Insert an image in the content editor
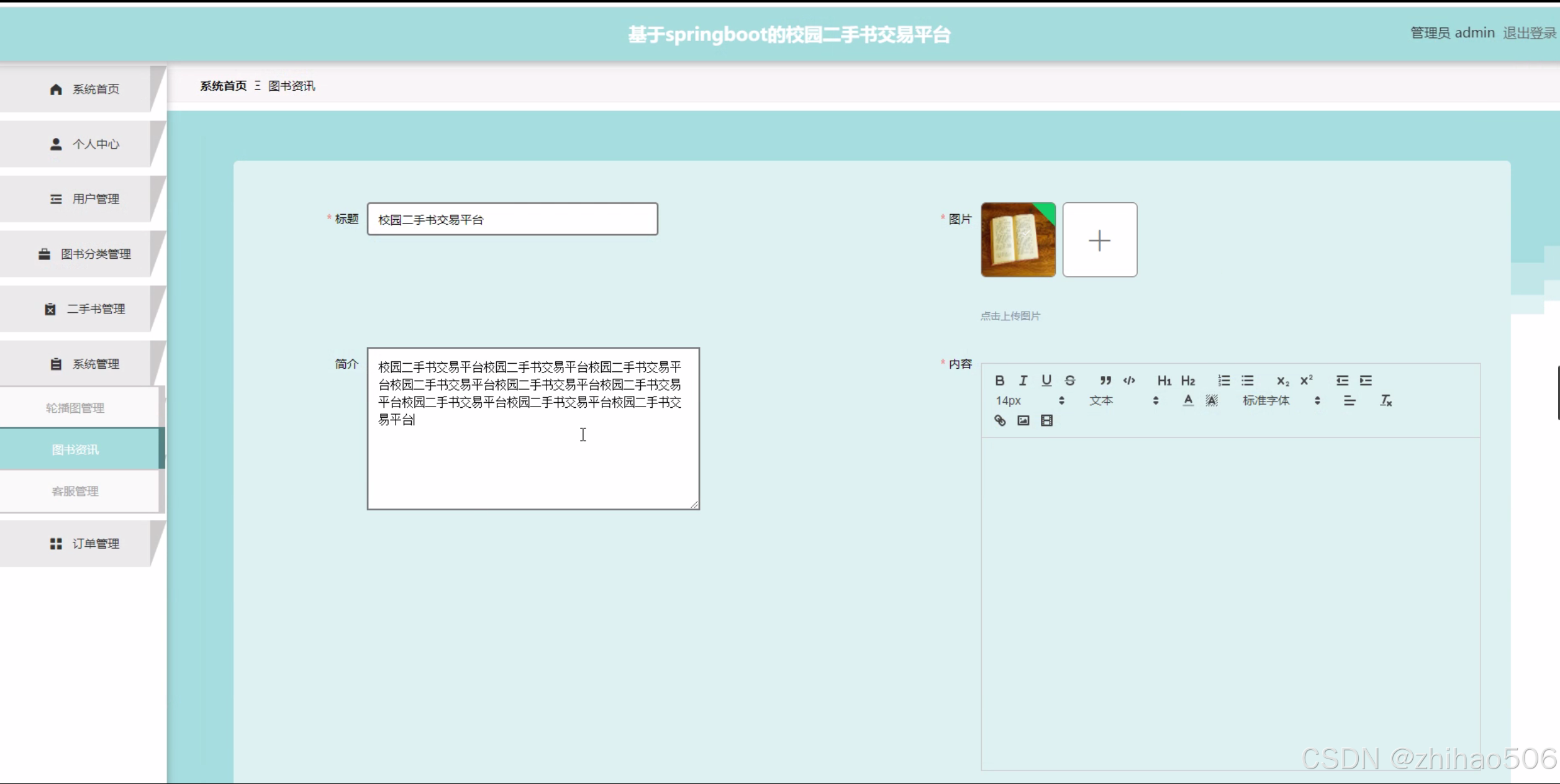Image resolution: width=1560 pixels, height=784 pixels. click(x=1023, y=421)
